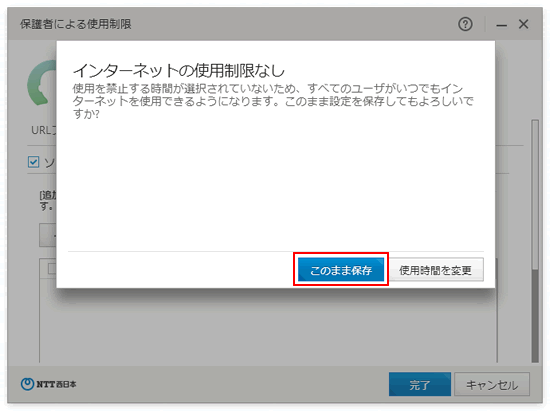Click the NTT西日本 logo

coord(48,384)
